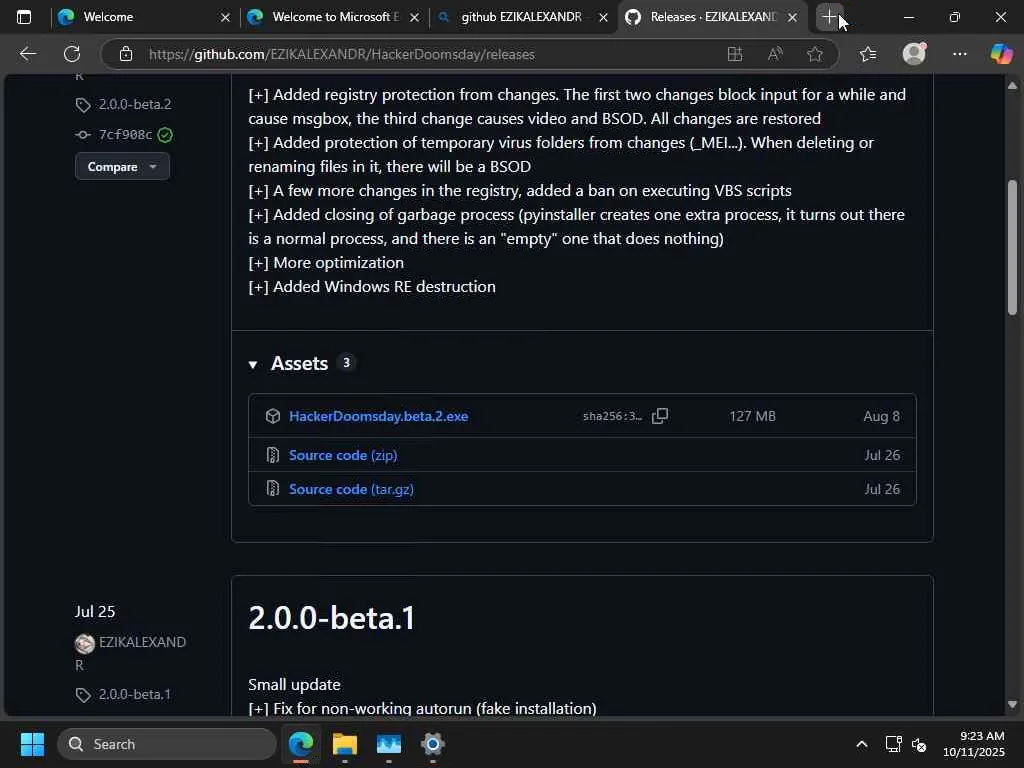Image resolution: width=1024 pixels, height=768 pixels.
Task: Close the Releases EZIKALEXANDR tab
Action: coord(792,18)
